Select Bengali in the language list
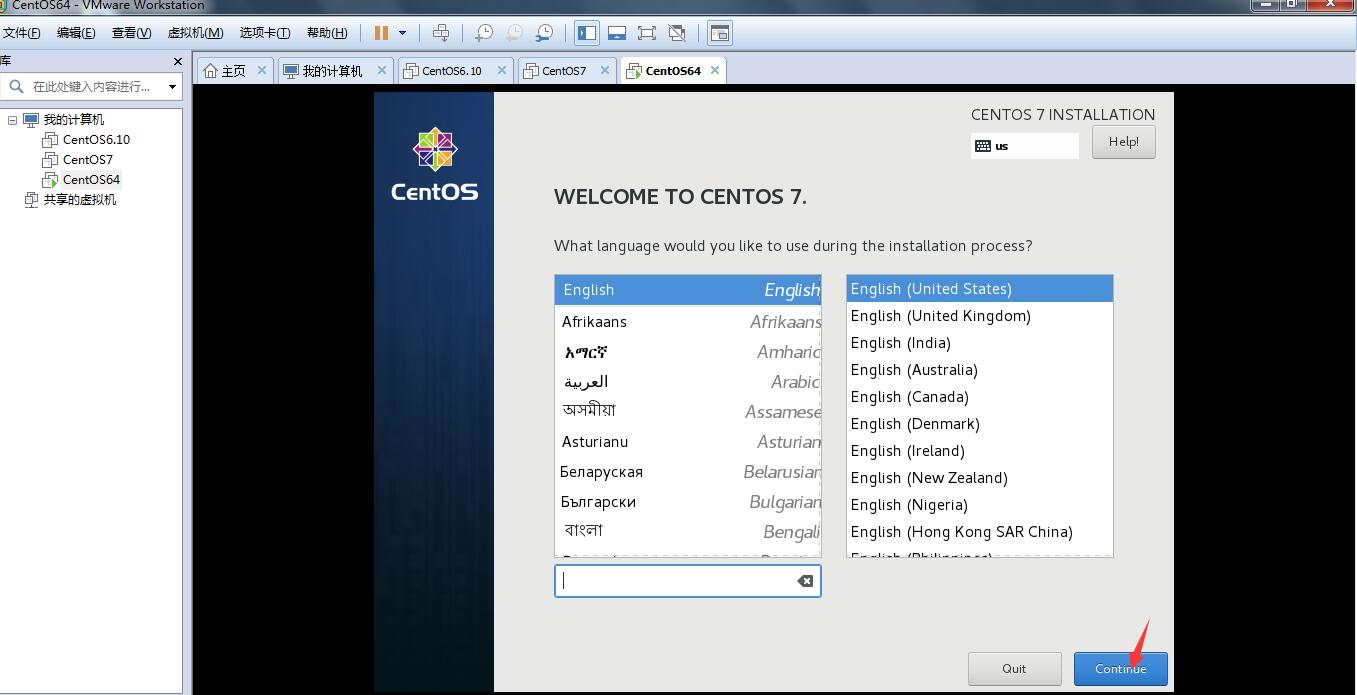Viewport: 1357px width, 695px height. (x=688, y=531)
